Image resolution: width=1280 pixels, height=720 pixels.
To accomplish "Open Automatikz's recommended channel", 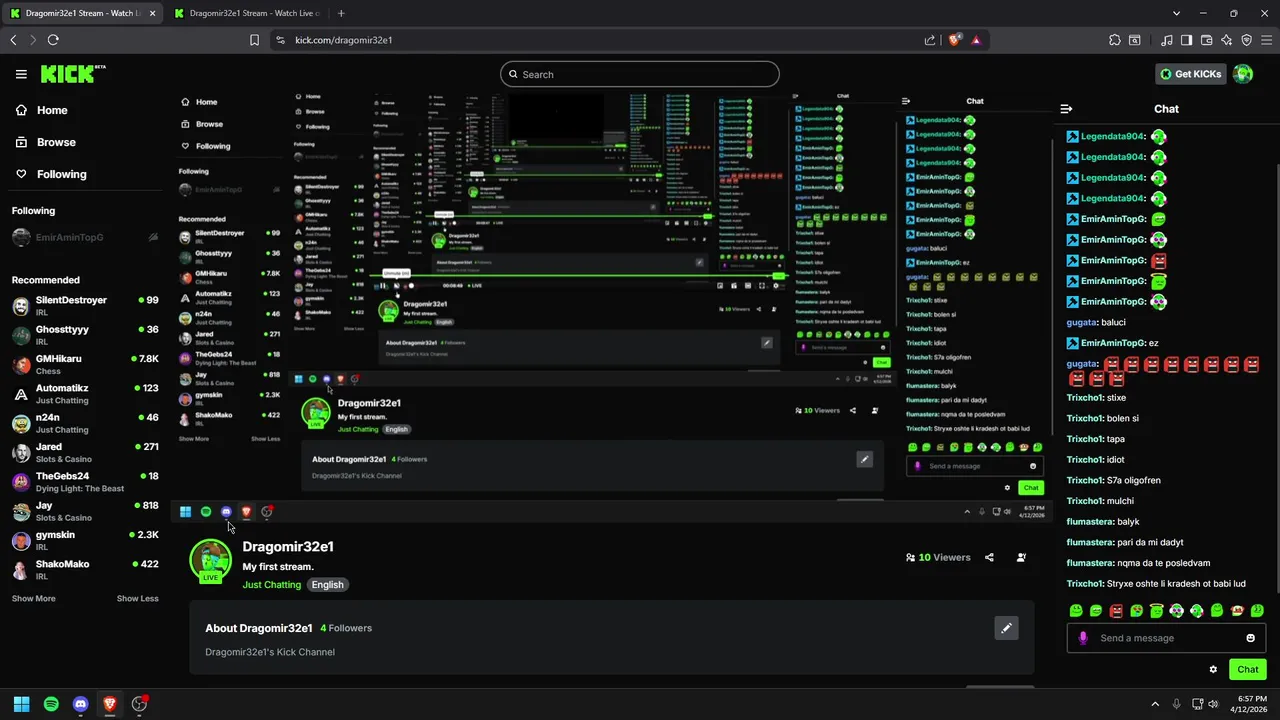I will (85, 393).
